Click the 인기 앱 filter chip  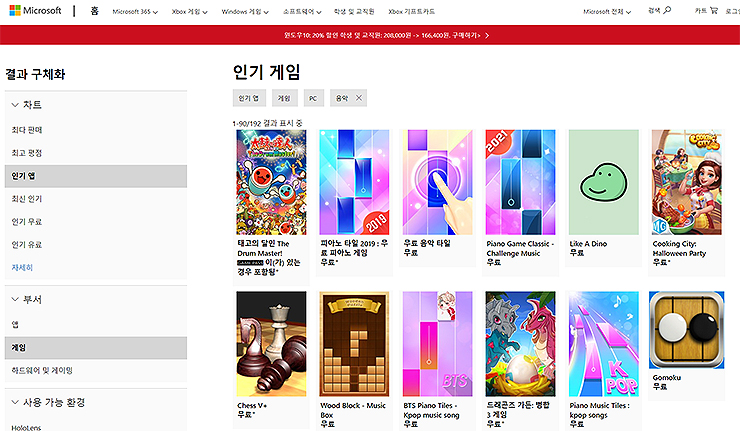(249, 98)
